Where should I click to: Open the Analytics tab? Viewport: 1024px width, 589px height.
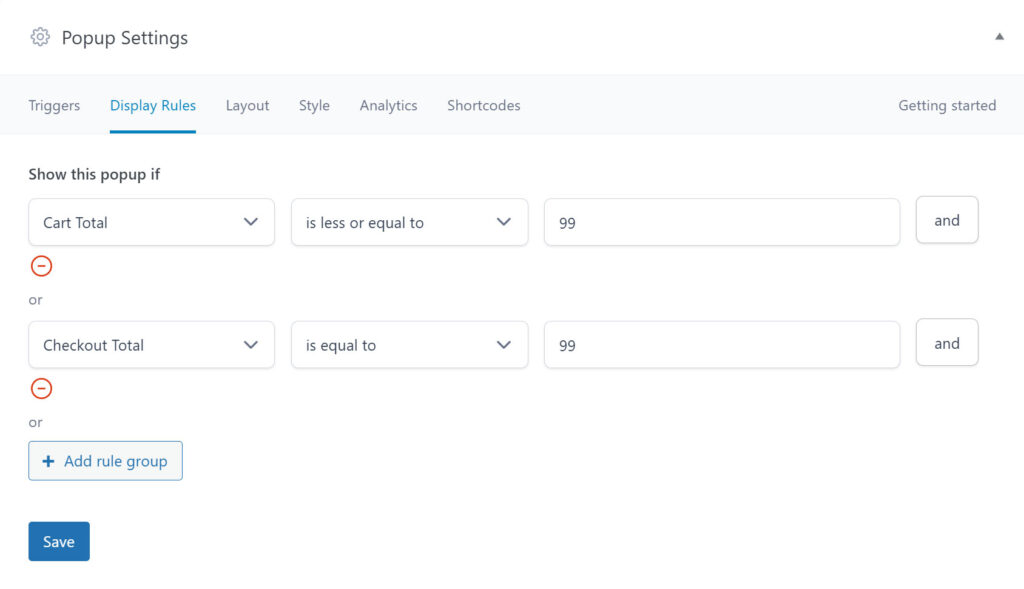click(388, 105)
